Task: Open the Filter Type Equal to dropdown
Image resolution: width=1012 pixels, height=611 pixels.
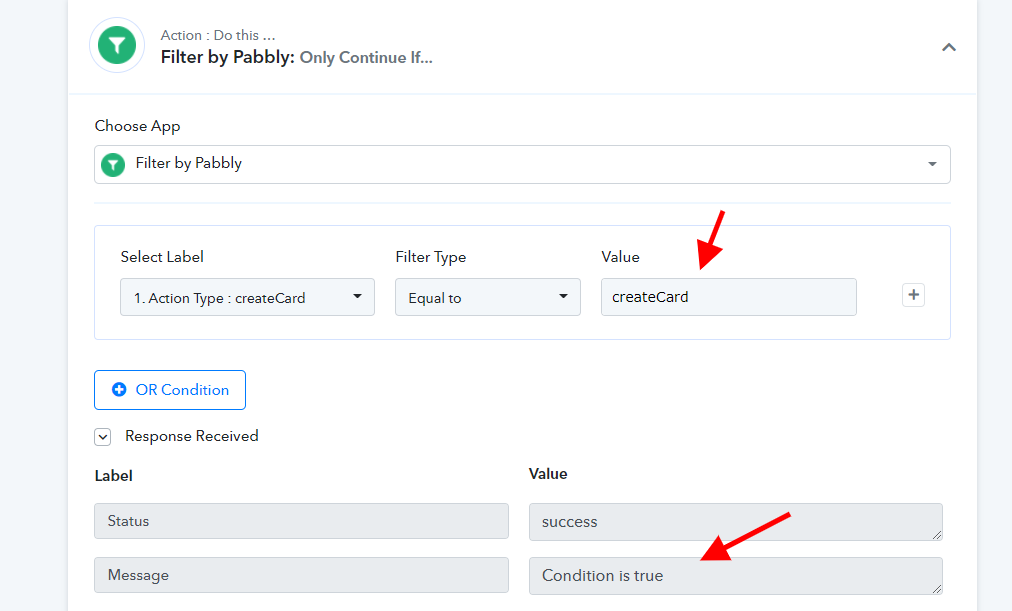Action: [488, 297]
